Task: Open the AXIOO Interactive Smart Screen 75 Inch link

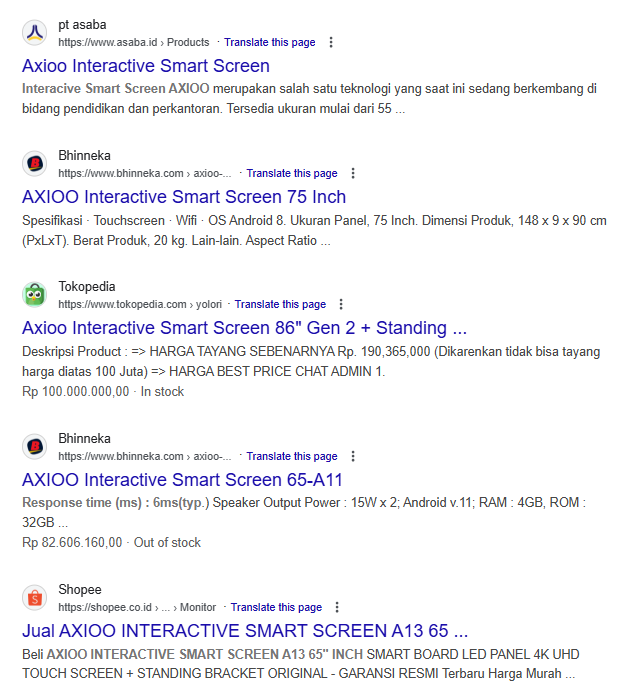Action: click(x=184, y=197)
